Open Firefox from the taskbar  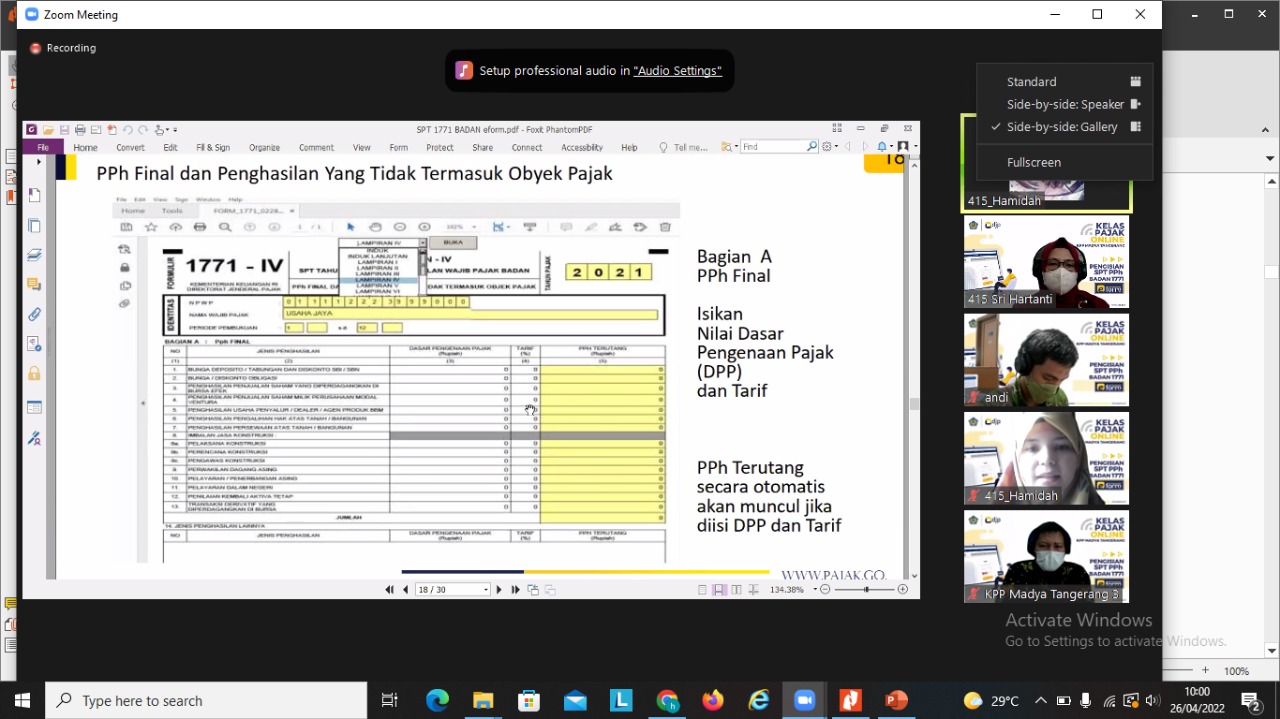click(x=713, y=700)
